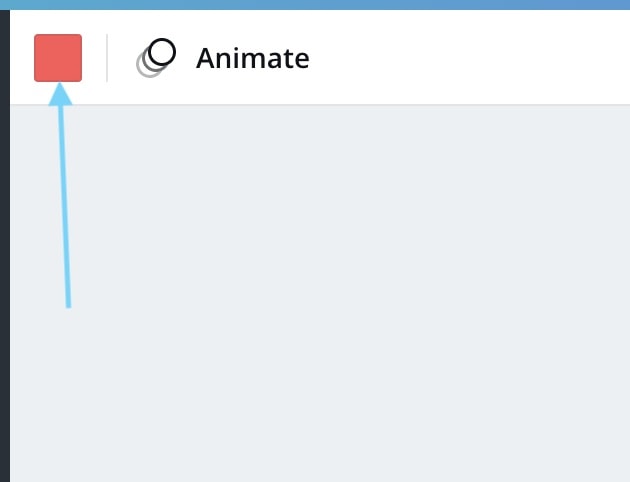The height and width of the screenshot is (482, 630).
Task: Select the Animate text label
Action: 253,59
